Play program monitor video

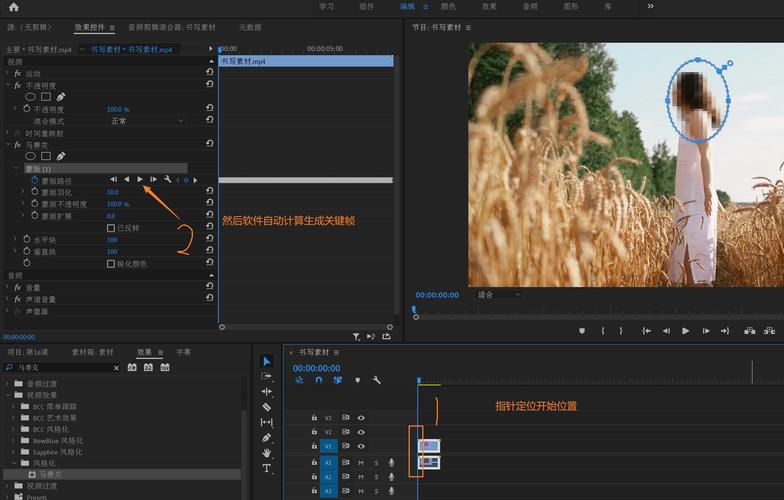686,330
